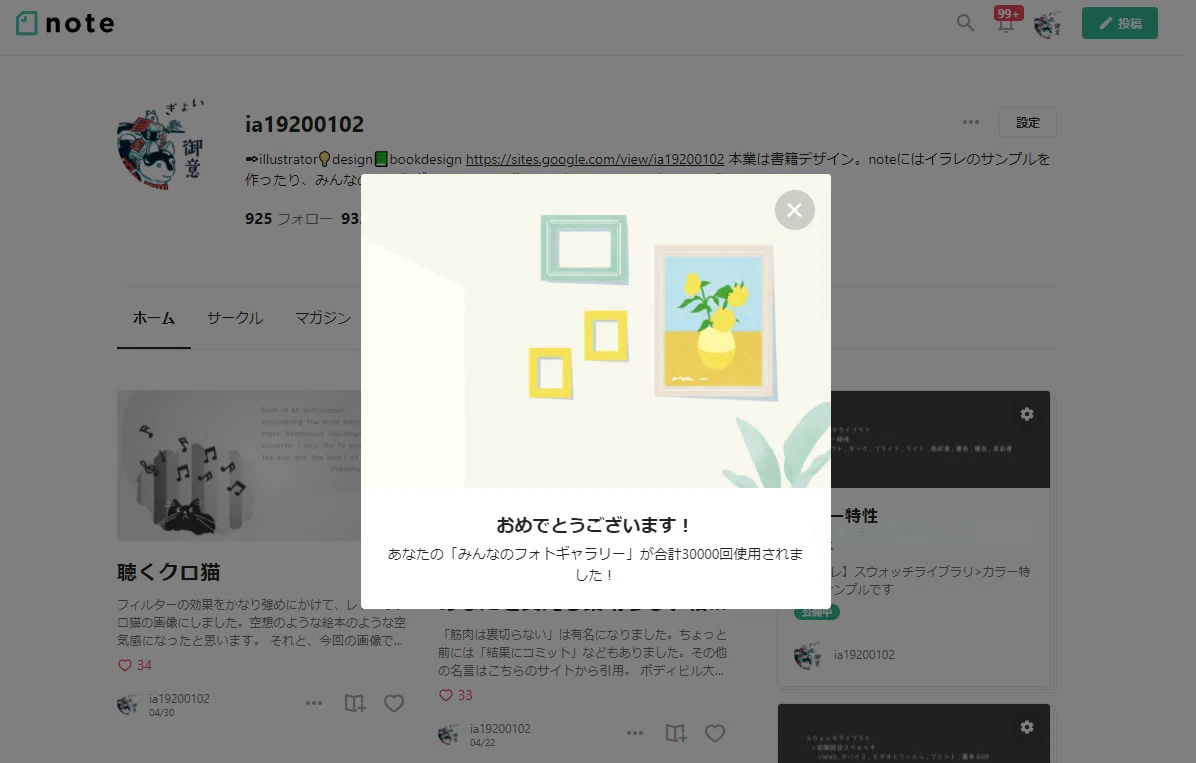Switch to the サークル tab
Image resolution: width=1196 pixels, height=763 pixels.
click(235, 318)
